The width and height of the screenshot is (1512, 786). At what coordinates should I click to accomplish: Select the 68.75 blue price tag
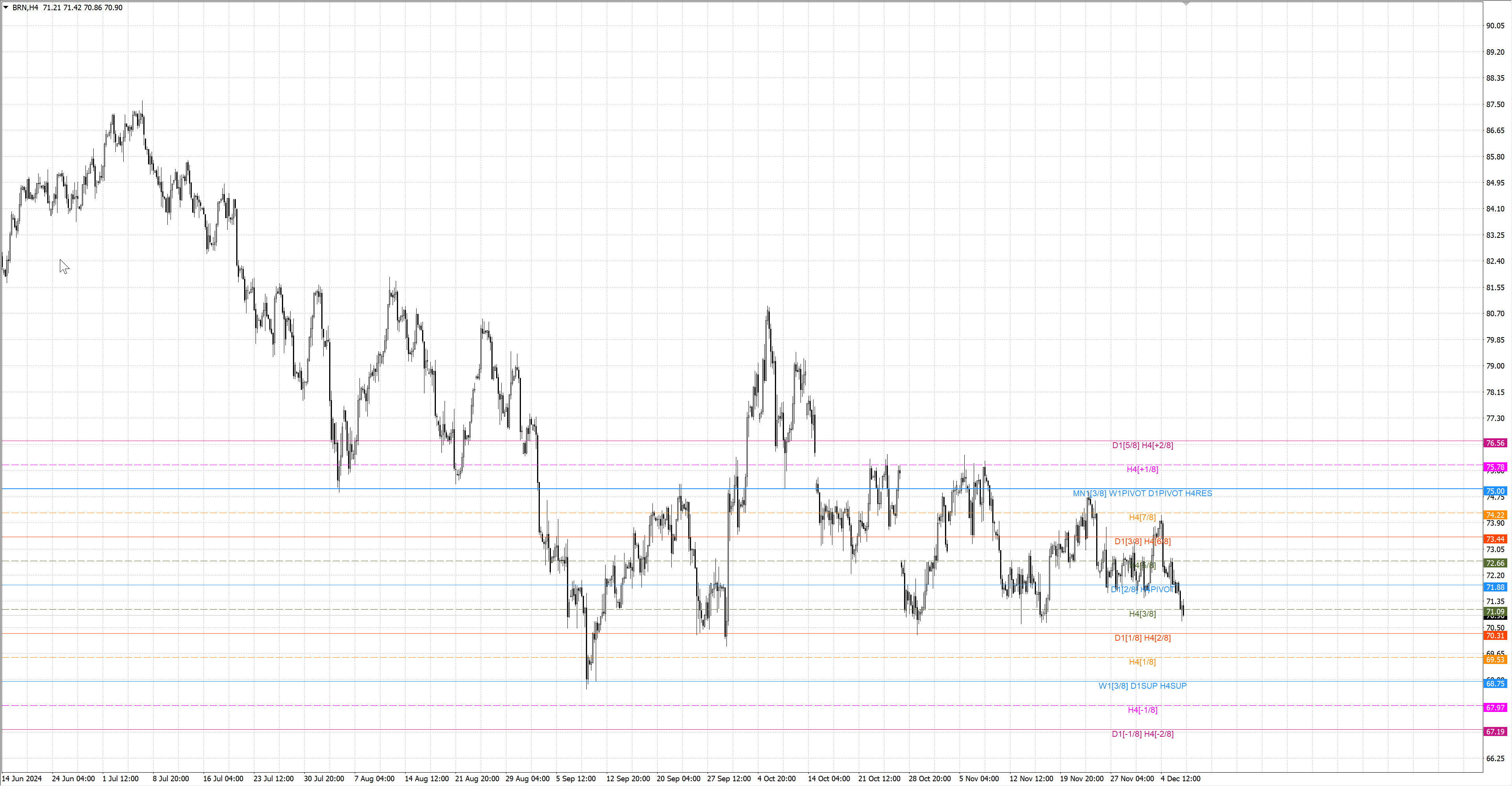tap(1495, 683)
